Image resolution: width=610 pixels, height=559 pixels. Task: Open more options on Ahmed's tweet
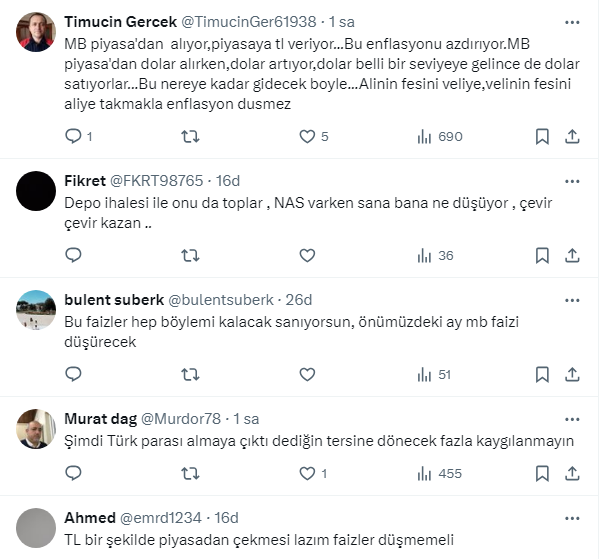tap(572, 518)
